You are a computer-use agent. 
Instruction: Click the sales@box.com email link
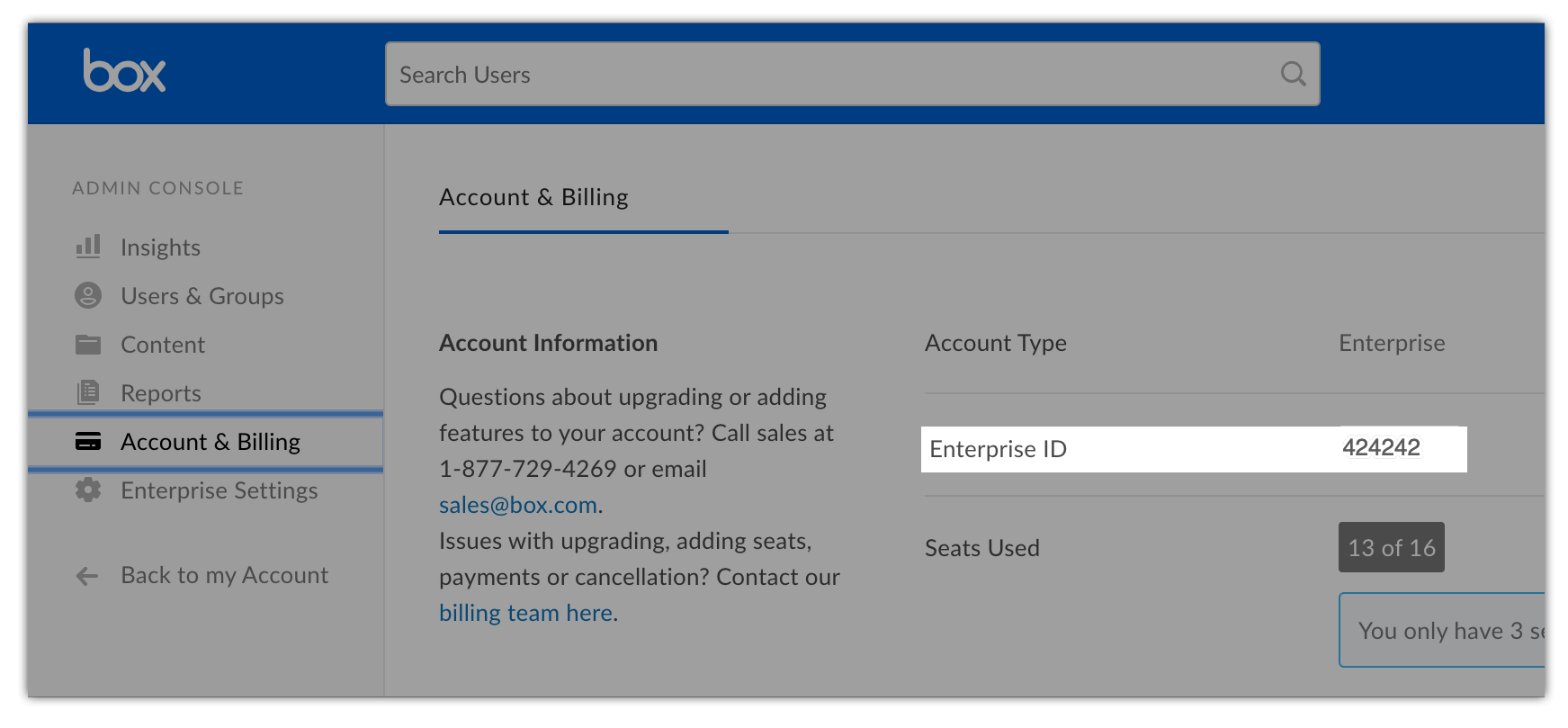[518, 505]
